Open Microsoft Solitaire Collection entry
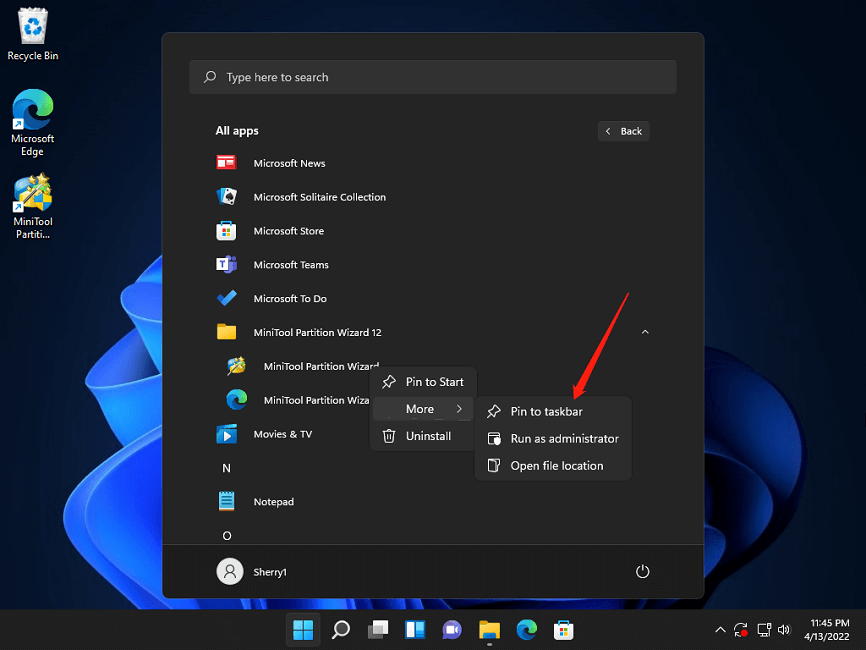Image resolution: width=866 pixels, height=650 pixels. pyautogui.click(x=320, y=197)
